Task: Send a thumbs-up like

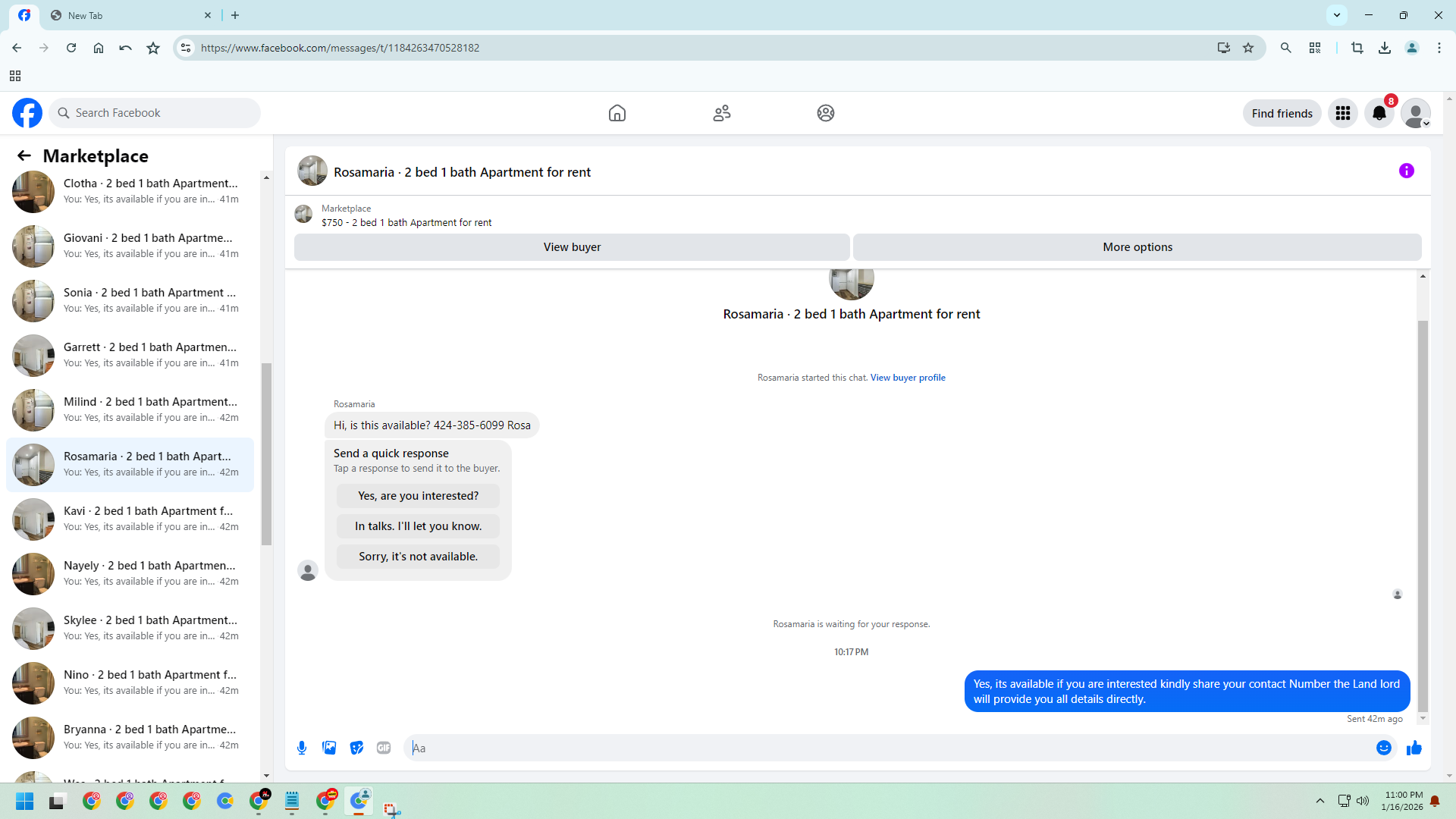Action: 1414,748
